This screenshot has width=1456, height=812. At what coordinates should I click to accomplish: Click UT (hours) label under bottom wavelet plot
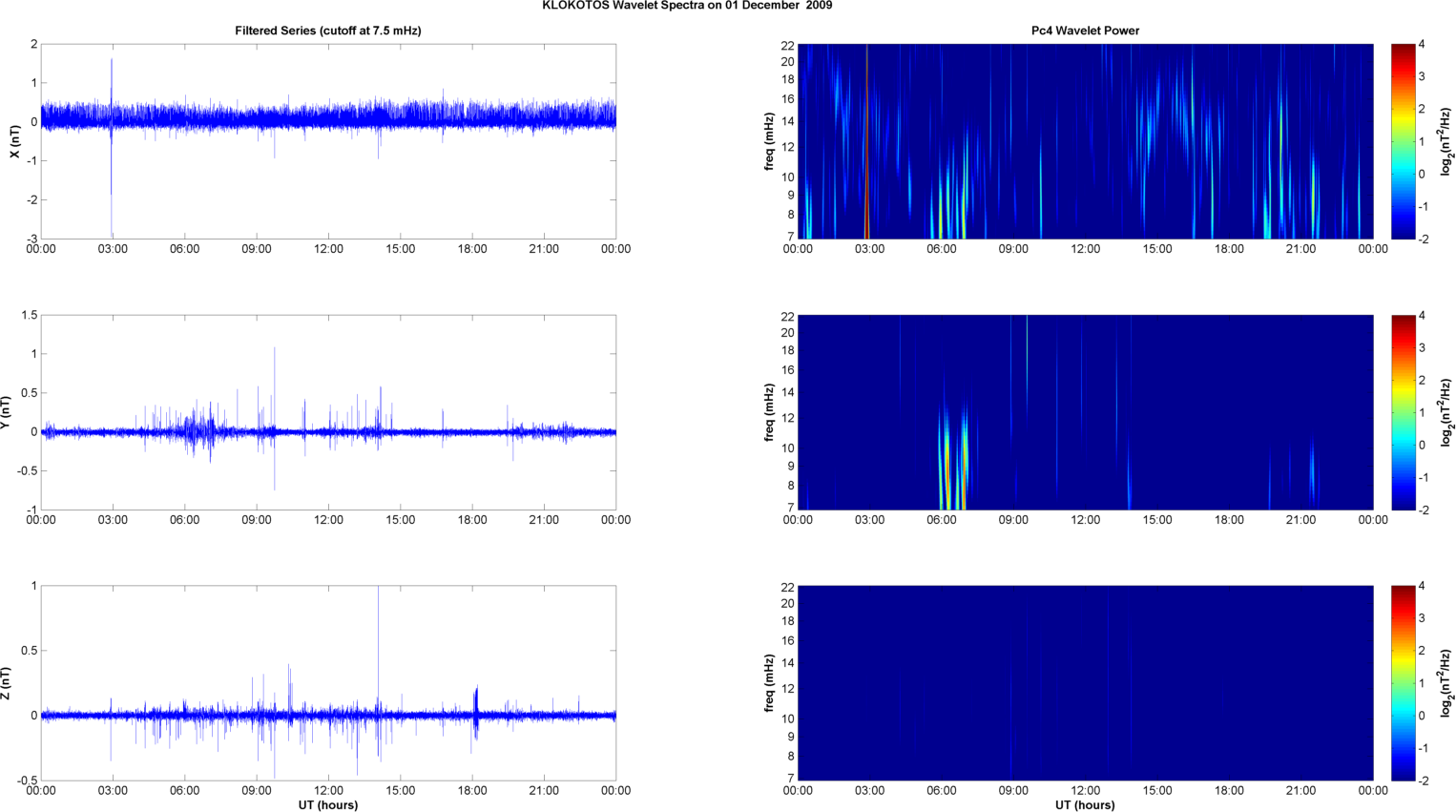(x=1085, y=805)
